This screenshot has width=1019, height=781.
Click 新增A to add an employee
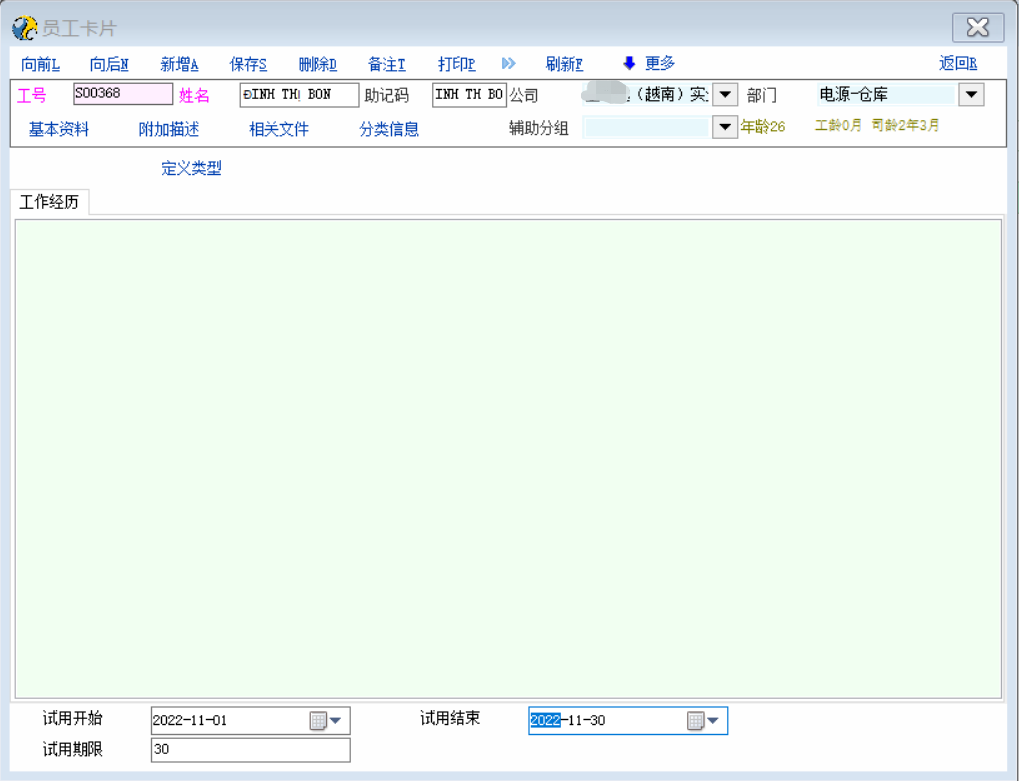click(179, 64)
